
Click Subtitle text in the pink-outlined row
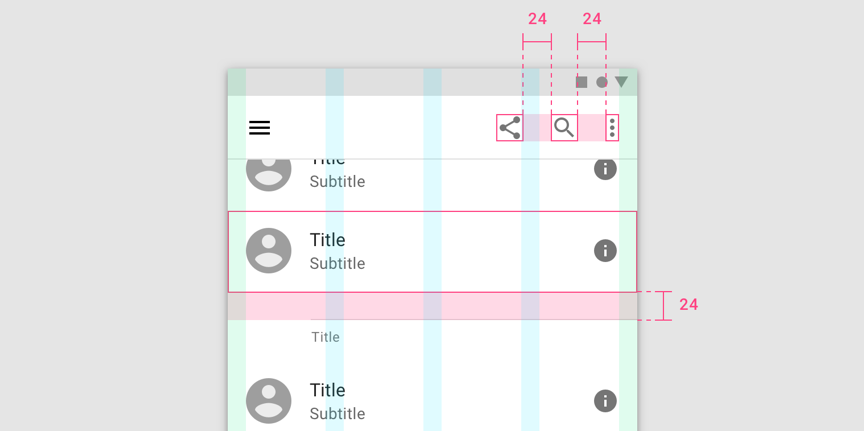[337, 264]
